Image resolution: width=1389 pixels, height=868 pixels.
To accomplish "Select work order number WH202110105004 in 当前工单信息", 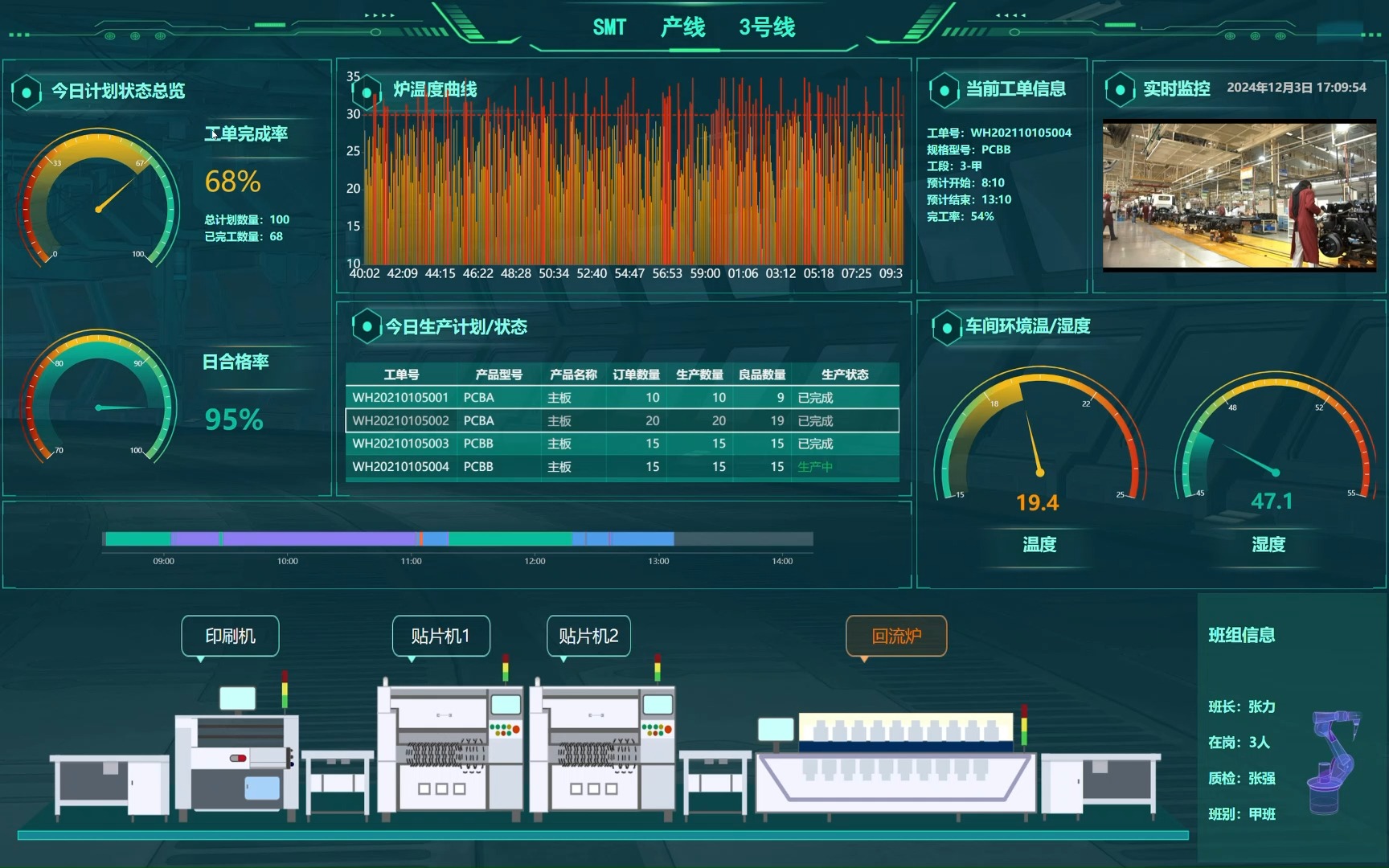I will pos(1021,133).
